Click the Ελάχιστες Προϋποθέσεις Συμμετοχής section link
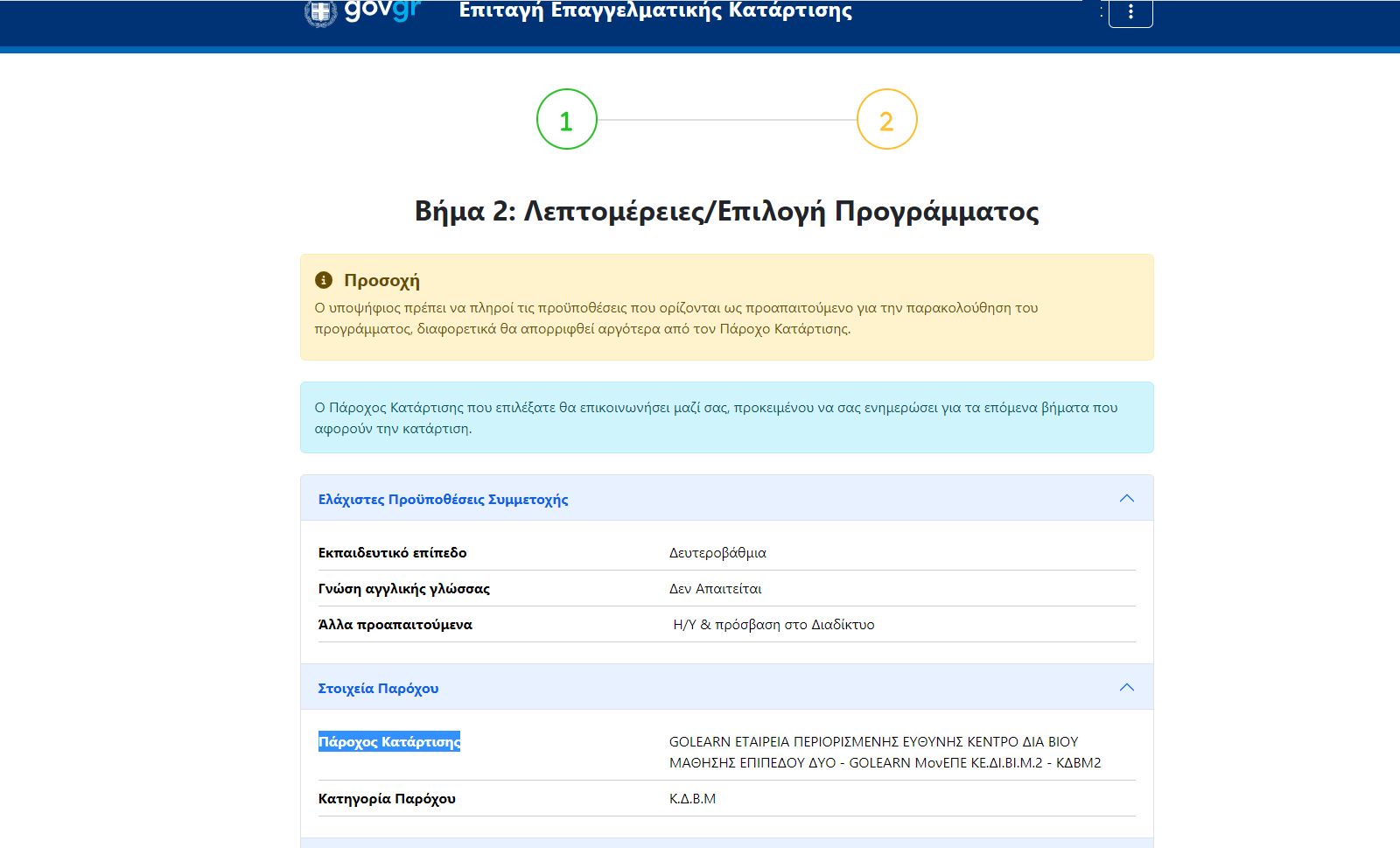 pos(444,499)
